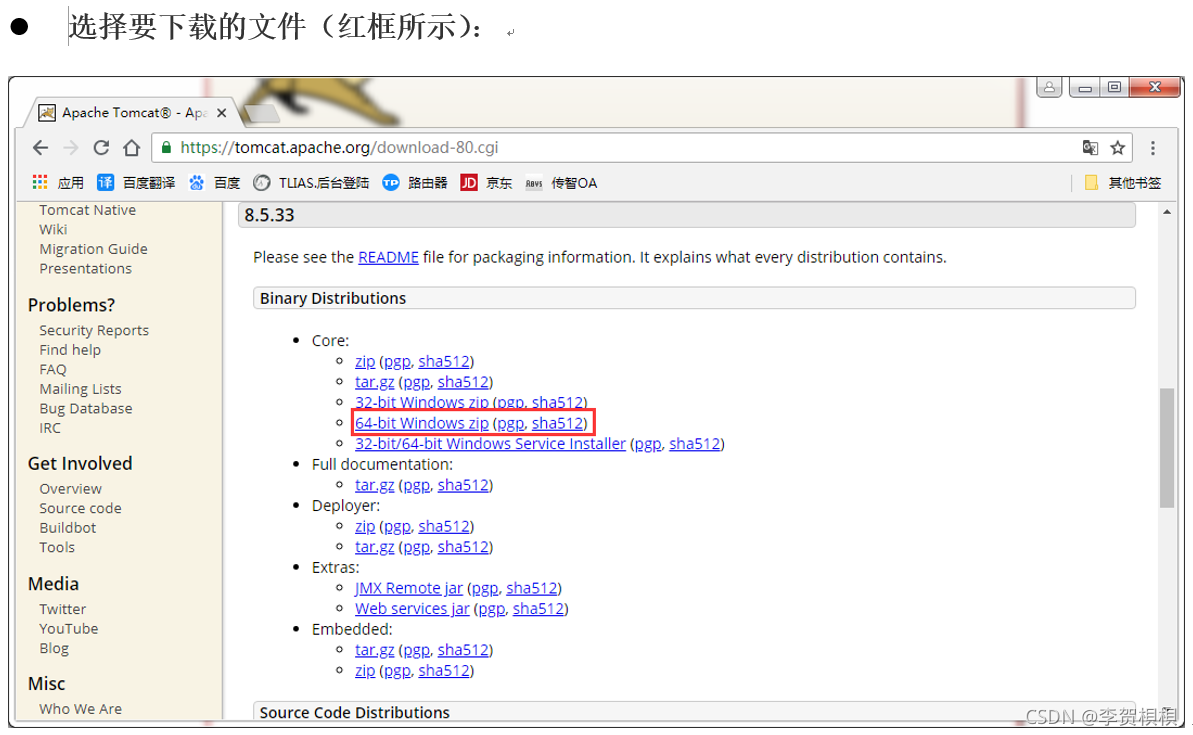Open the 应用 apps grid bookmark
This screenshot has width=1193, height=735.
[59, 183]
